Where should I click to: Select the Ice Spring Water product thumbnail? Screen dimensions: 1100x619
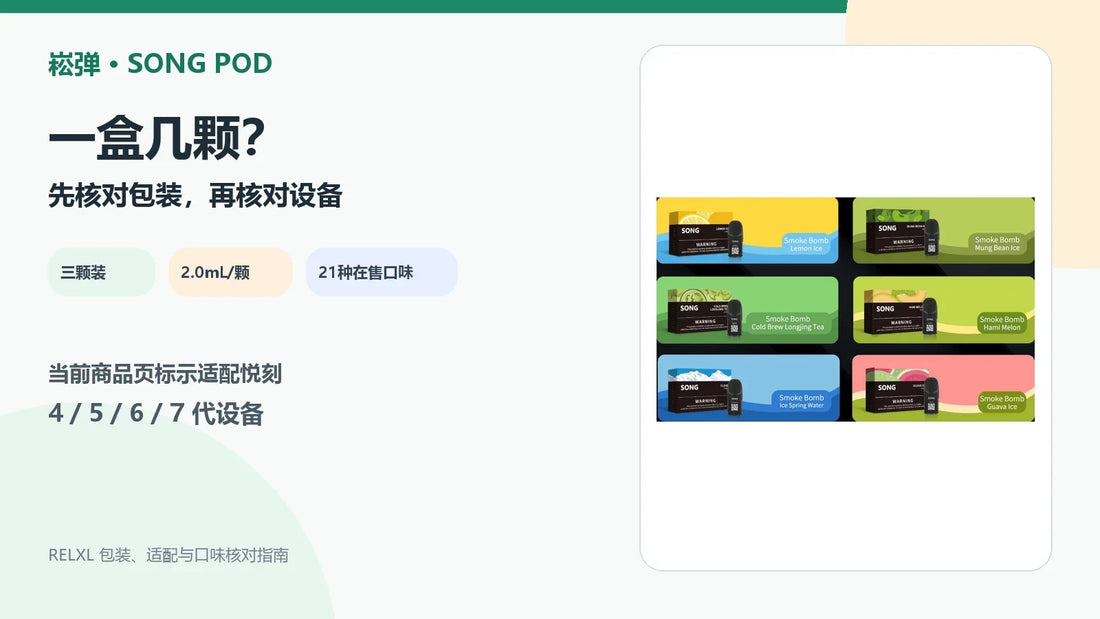pos(747,388)
